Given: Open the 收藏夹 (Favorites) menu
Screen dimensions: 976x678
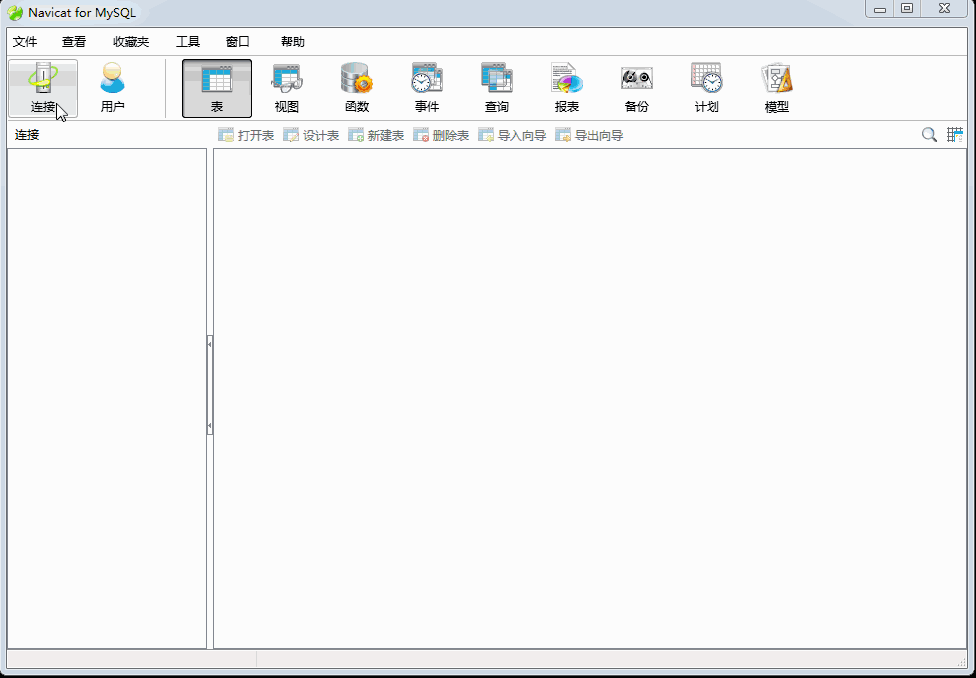Looking at the screenshot, I should [x=131, y=42].
